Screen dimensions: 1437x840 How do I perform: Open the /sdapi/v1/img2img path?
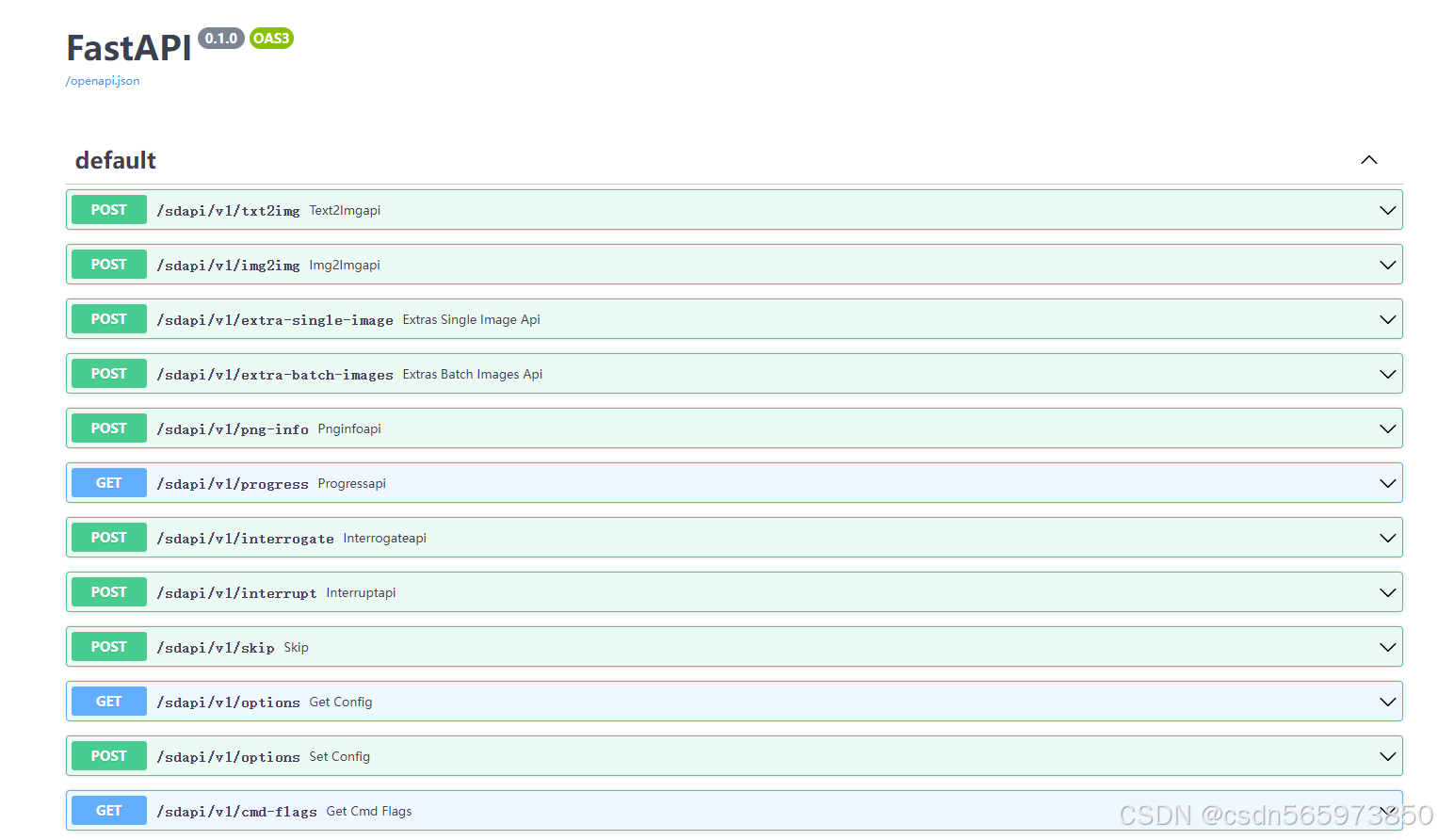click(228, 266)
